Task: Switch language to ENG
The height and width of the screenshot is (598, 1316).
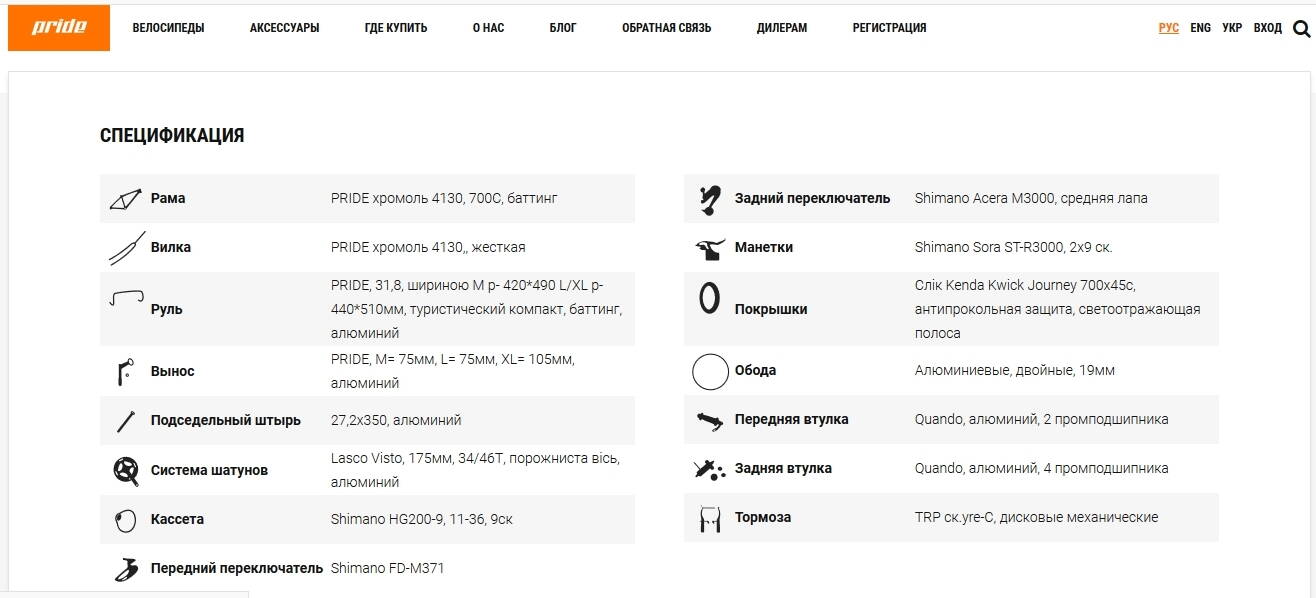Action: pos(1200,28)
